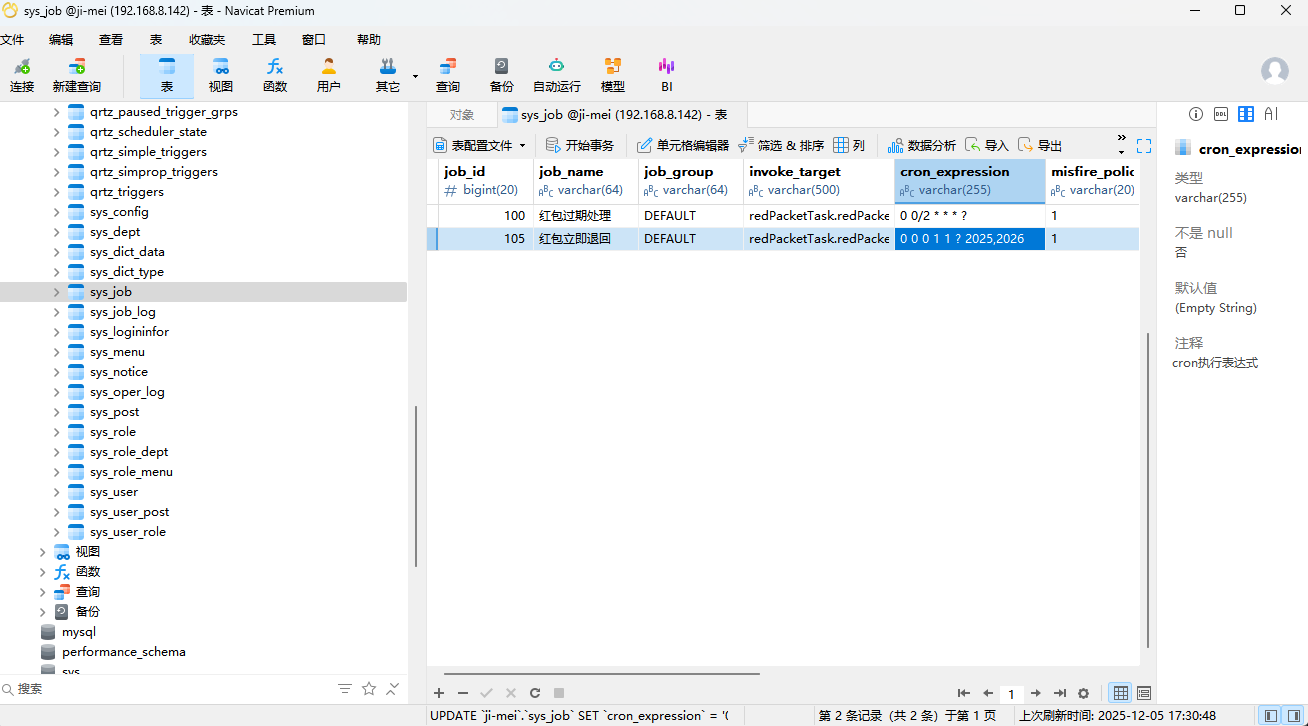The image size is (1308, 726).
Task: Click the 导出 button
Action: (x=1040, y=145)
